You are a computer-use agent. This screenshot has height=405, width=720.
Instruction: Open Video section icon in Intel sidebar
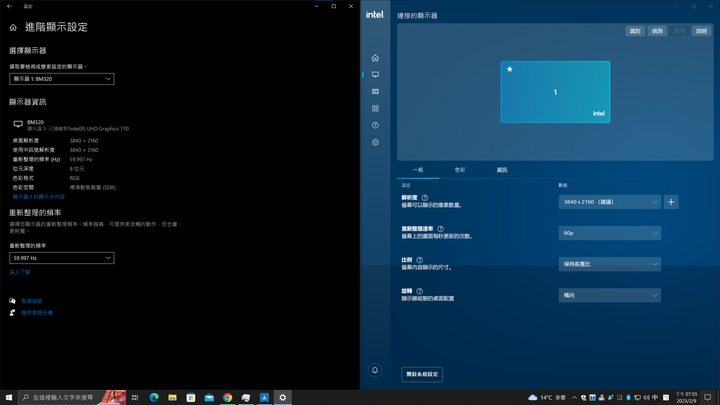(x=375, y=91)
